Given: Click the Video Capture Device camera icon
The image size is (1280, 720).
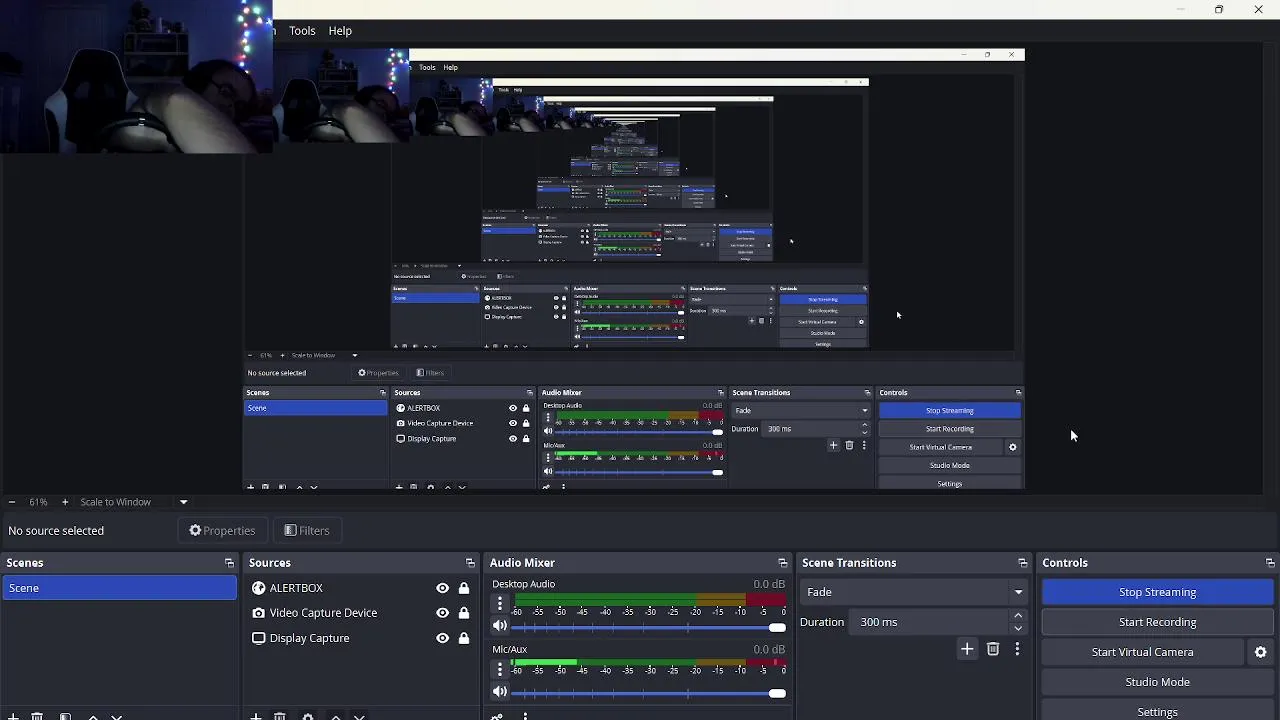Looking at the screenshot, I should 259,613.
